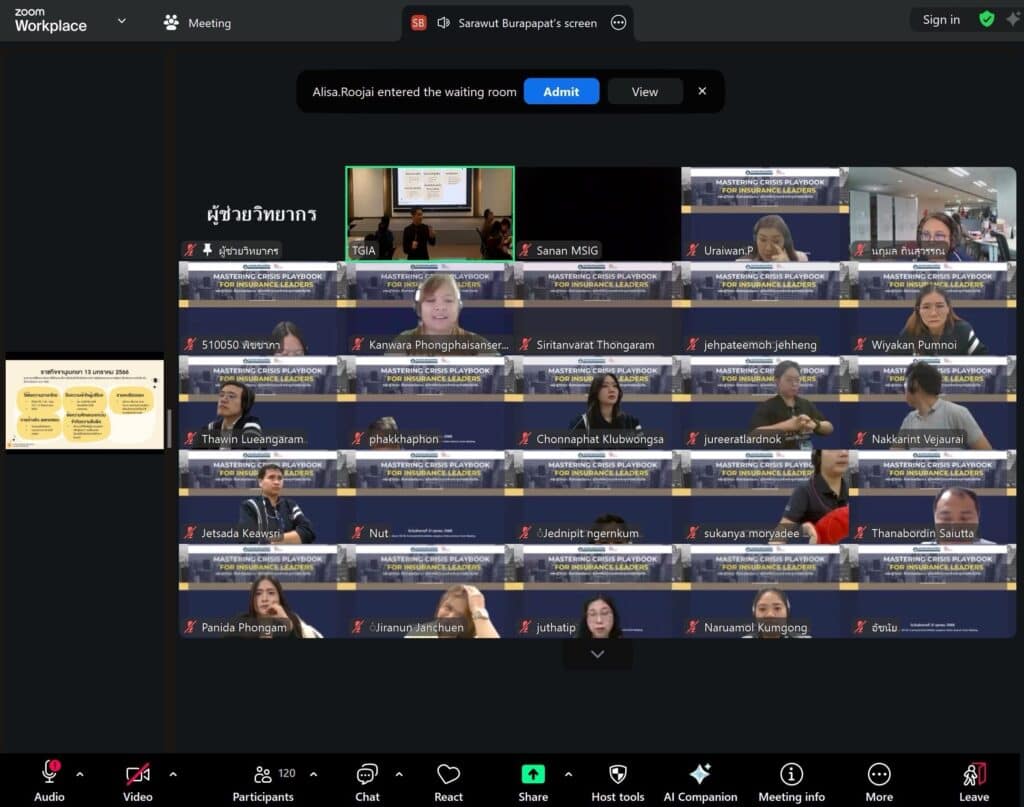Screen dimensions: 1024x807
Task: Start video with the camera button
Action: tap(138, 774)
